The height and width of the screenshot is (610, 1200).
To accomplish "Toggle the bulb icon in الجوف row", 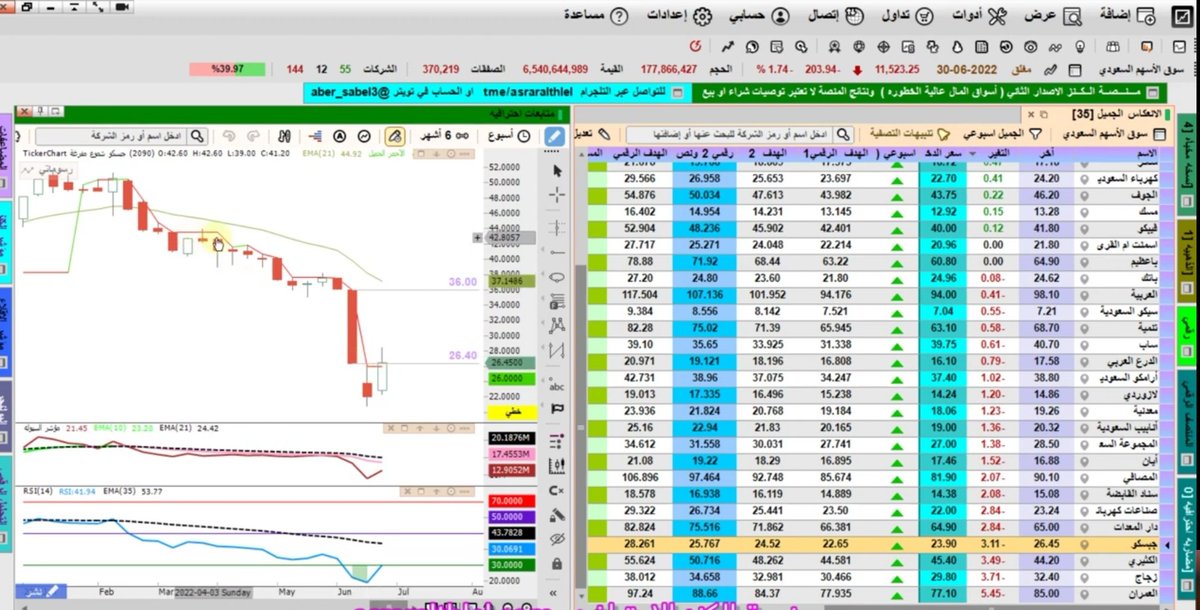I will point(1082,195).
